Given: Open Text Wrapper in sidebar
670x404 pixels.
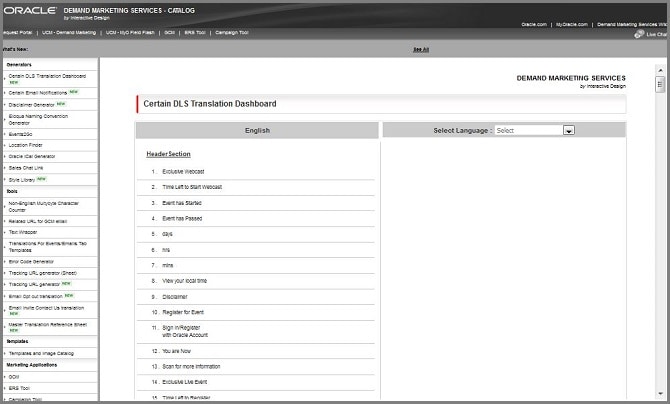Looking at the screenshot, I should (x=23, y=232).
